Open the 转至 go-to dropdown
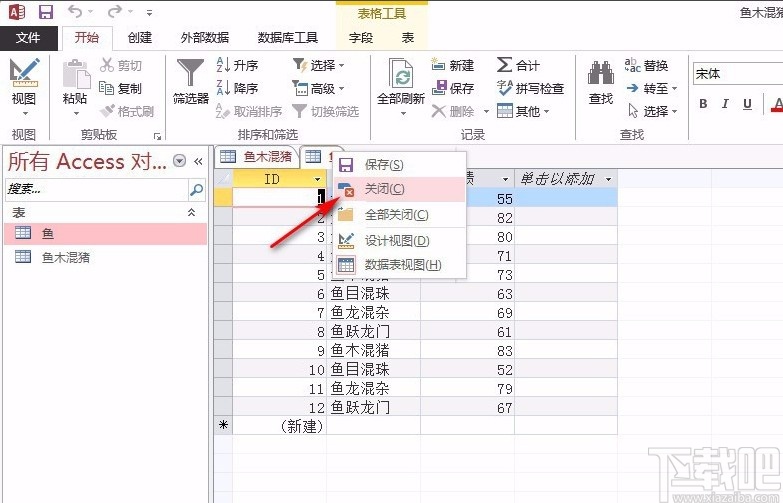The height and width of the screenshot is (503, 783). click(x=652, y=88)
